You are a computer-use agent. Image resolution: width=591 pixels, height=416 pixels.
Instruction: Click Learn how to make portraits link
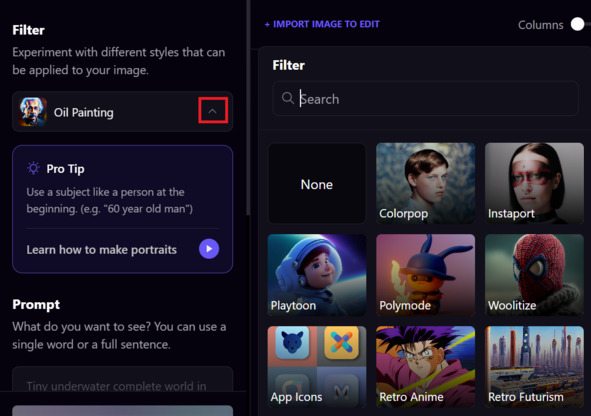(x=101, y=249)
